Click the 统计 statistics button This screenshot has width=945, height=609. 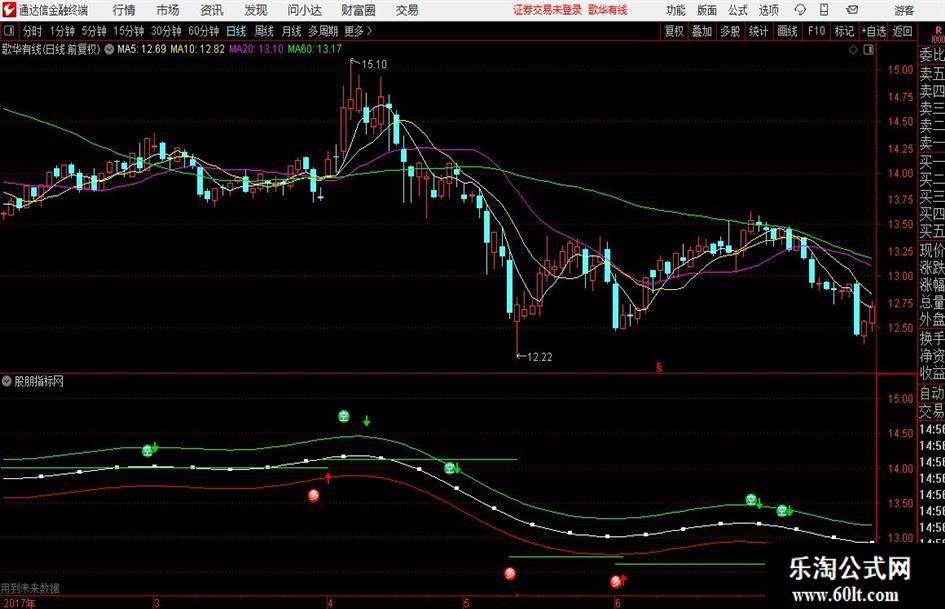[758, 31]
